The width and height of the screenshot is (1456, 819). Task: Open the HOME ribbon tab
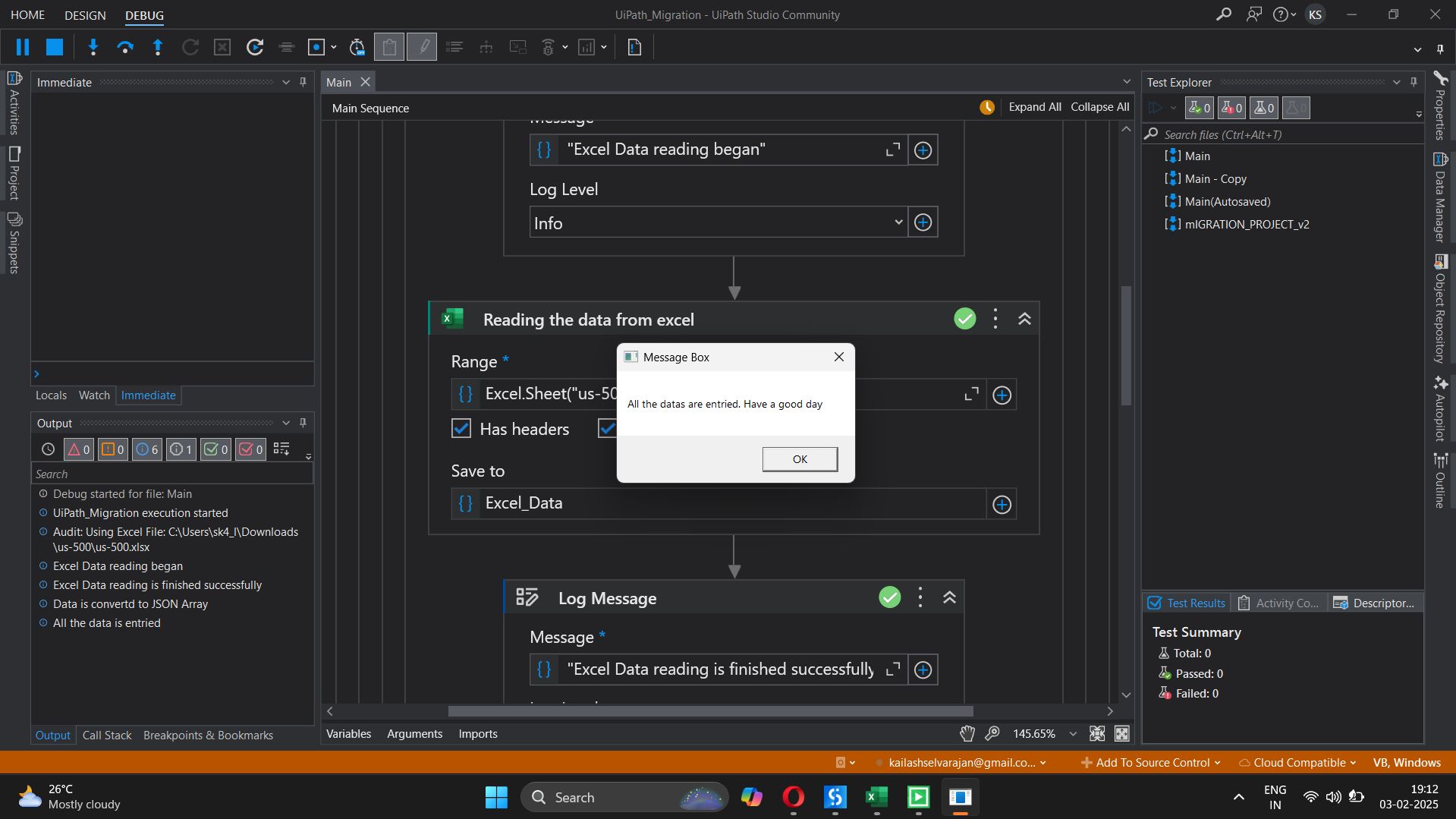pos(27,14)
